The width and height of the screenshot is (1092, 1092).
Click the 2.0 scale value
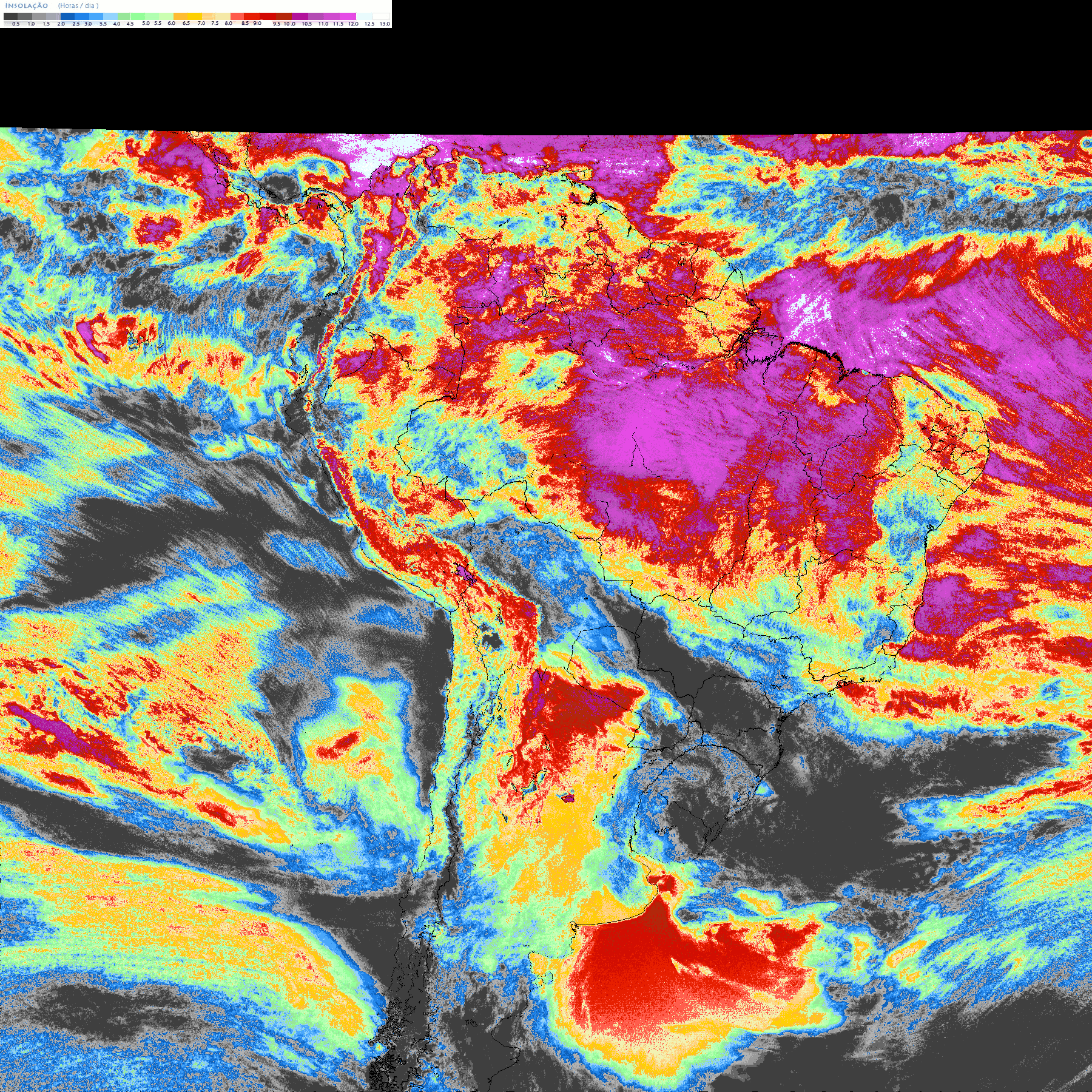click(x=61, y=24)
